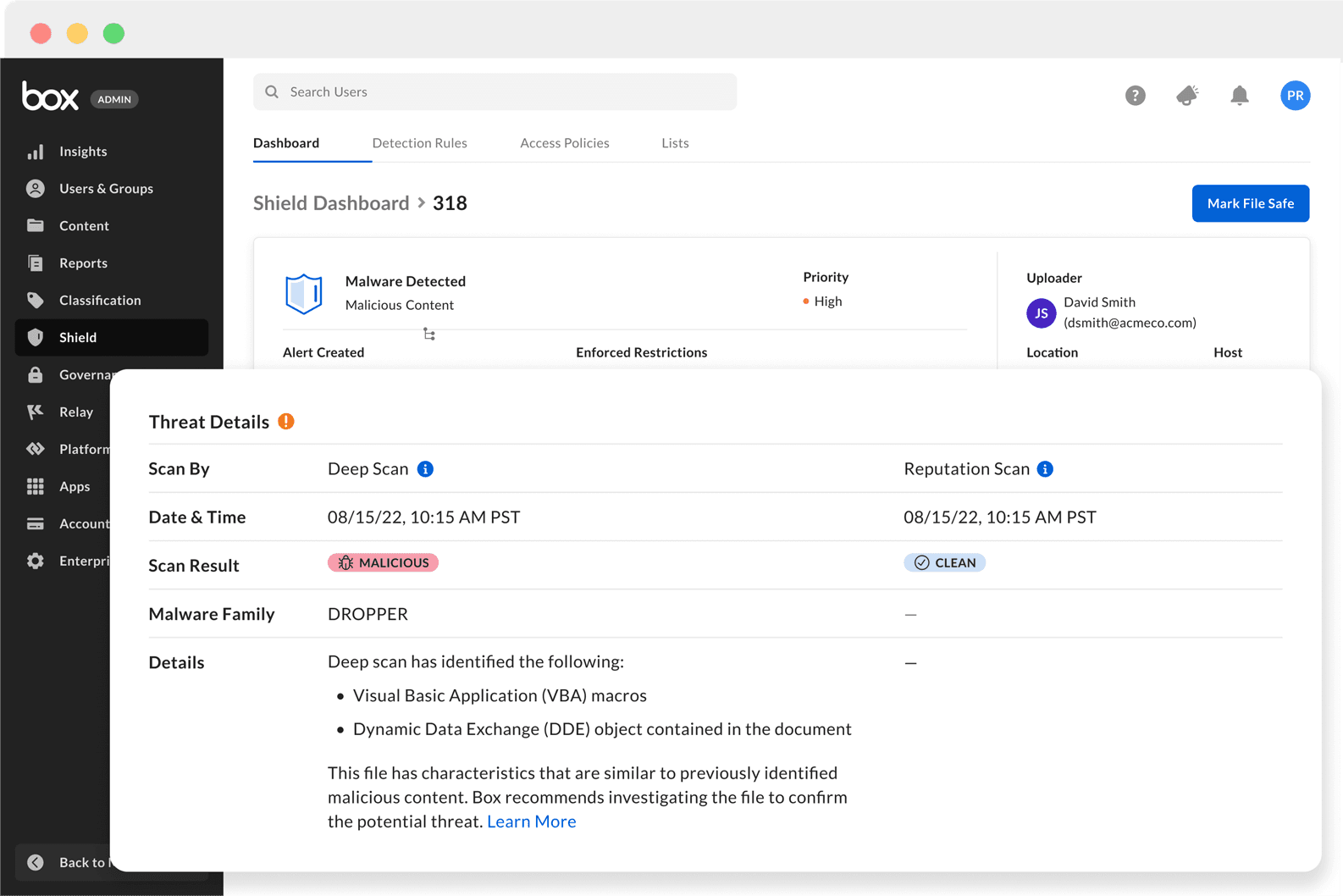Go back to Shield Dashboard breadcrumb
1343x896 pixels.
click(x=331, y=203)
